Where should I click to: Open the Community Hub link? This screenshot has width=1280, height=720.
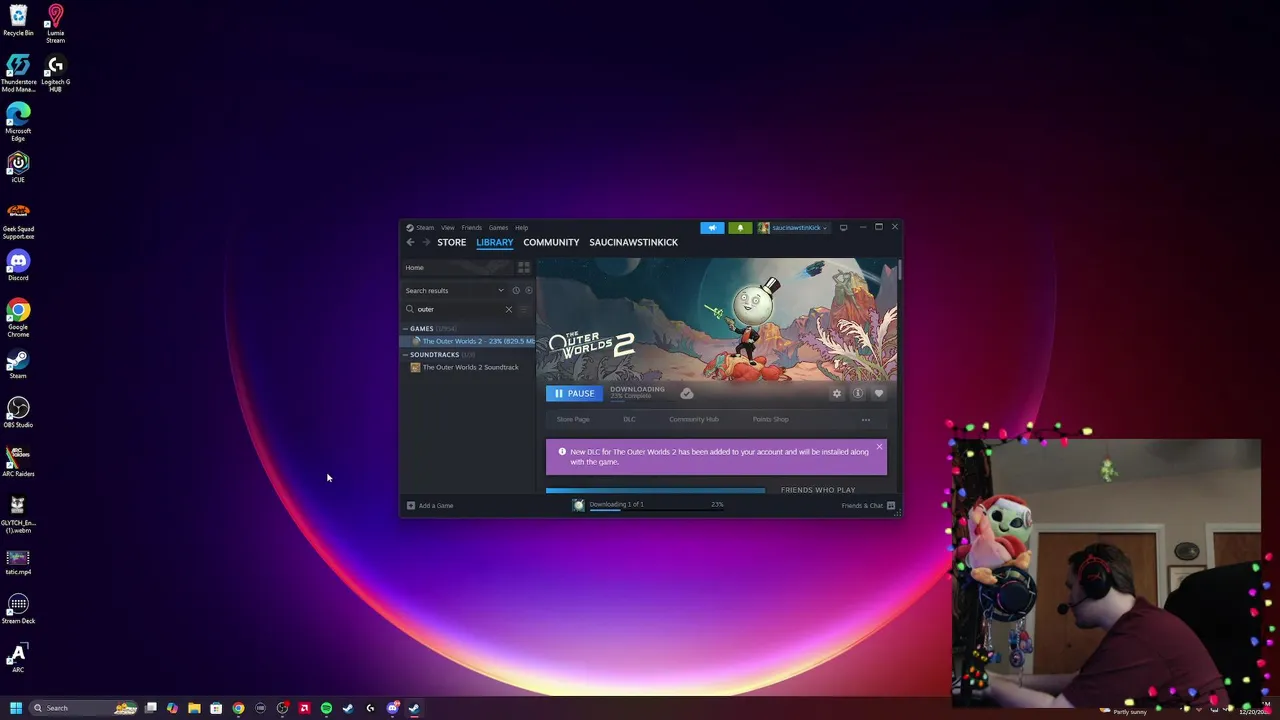[694, 419]
